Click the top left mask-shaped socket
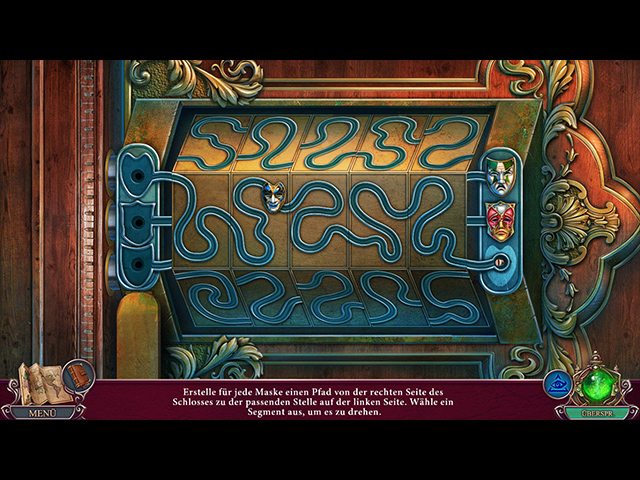Screen dimensions: 640x480 (138, 176)
